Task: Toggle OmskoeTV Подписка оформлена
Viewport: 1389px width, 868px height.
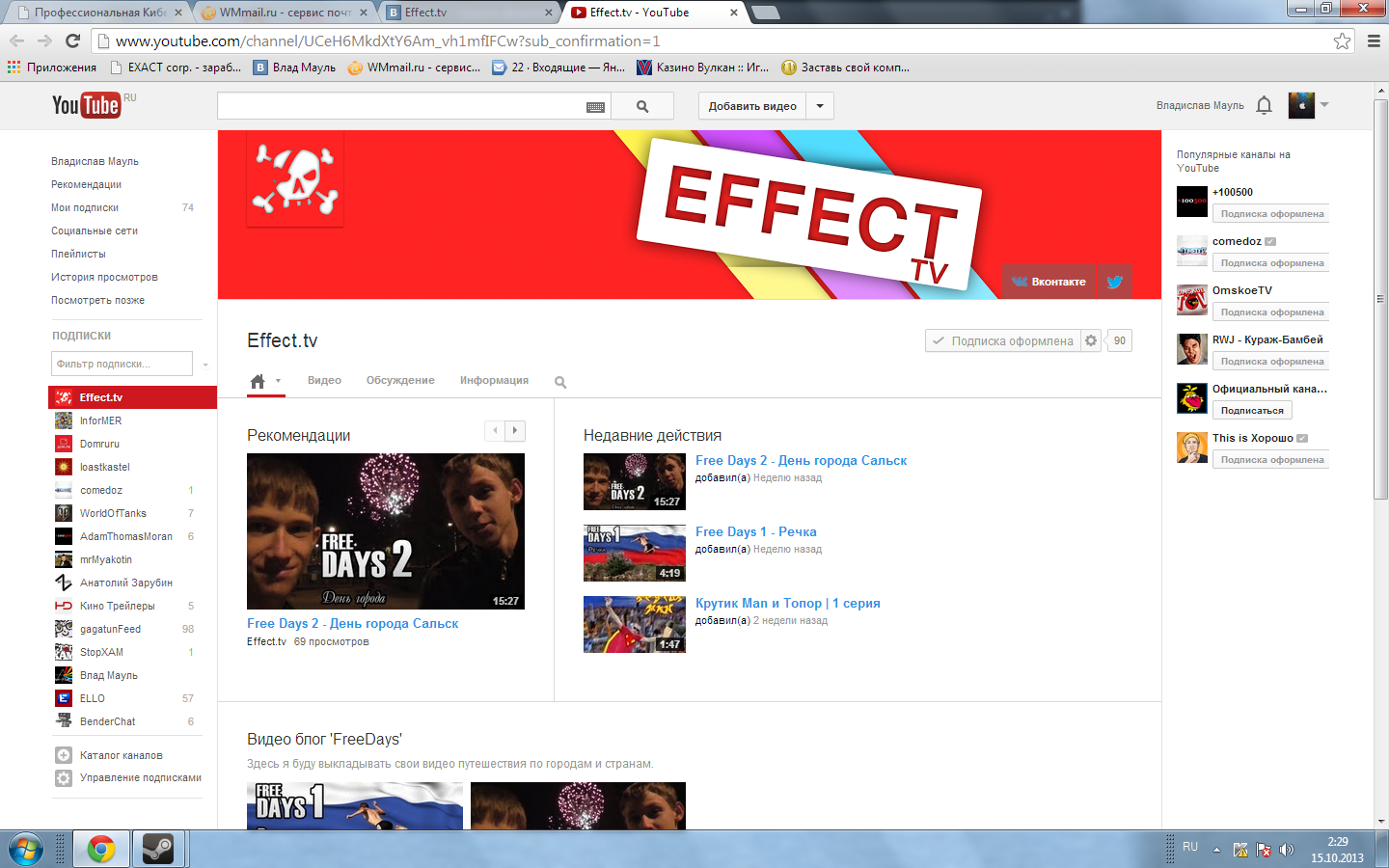Action: 1271,312
